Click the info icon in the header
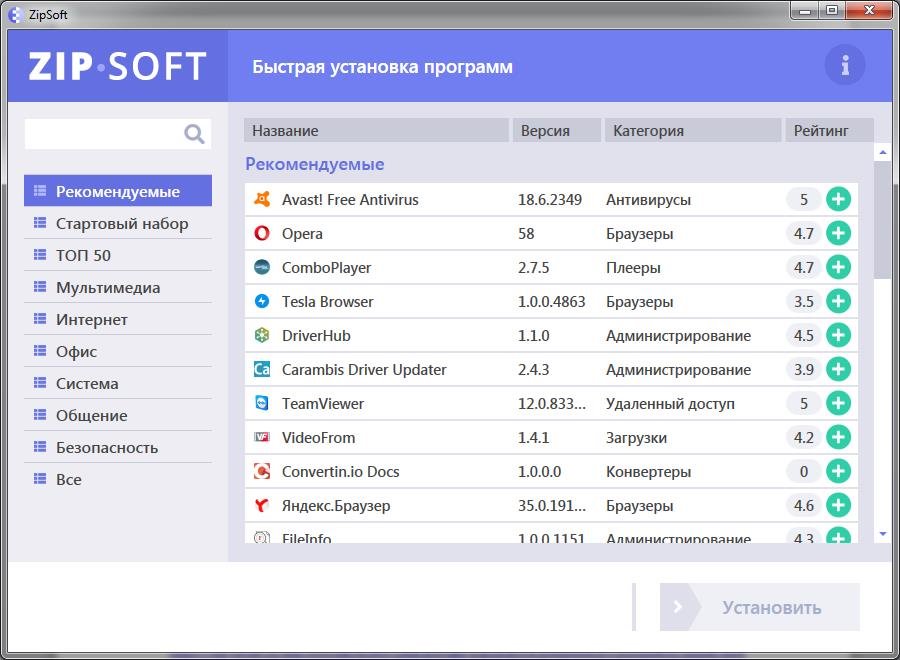 coord(844,65)
